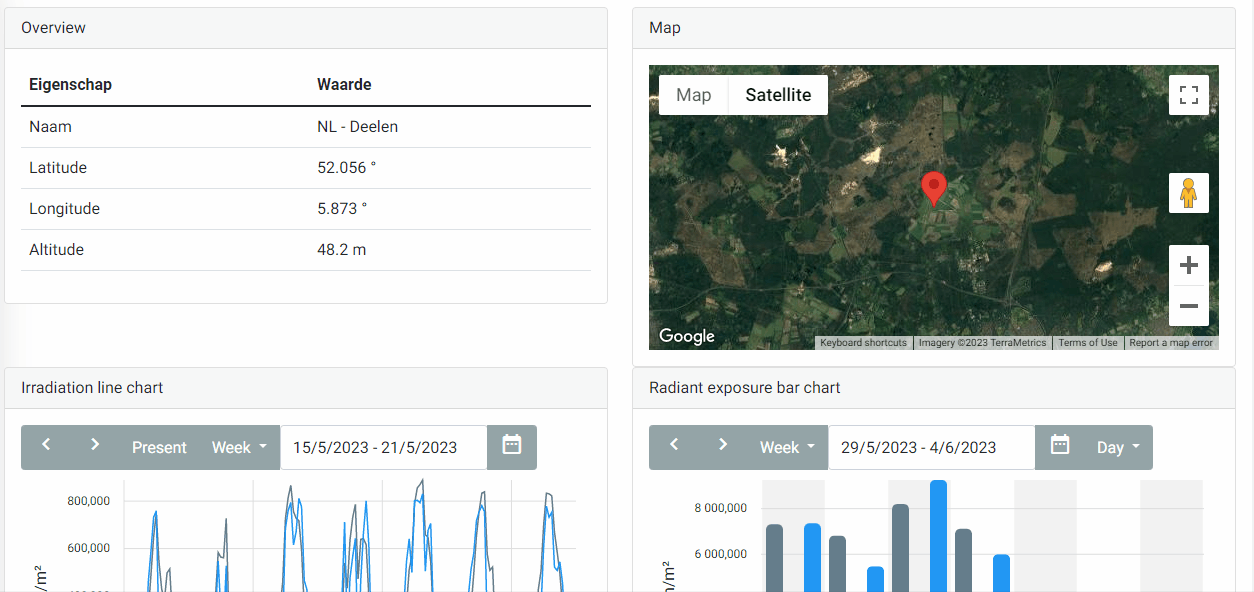Click the Eigenschap column header
The width and height of the screenshot is (1254, 592).
pos(70,85)
